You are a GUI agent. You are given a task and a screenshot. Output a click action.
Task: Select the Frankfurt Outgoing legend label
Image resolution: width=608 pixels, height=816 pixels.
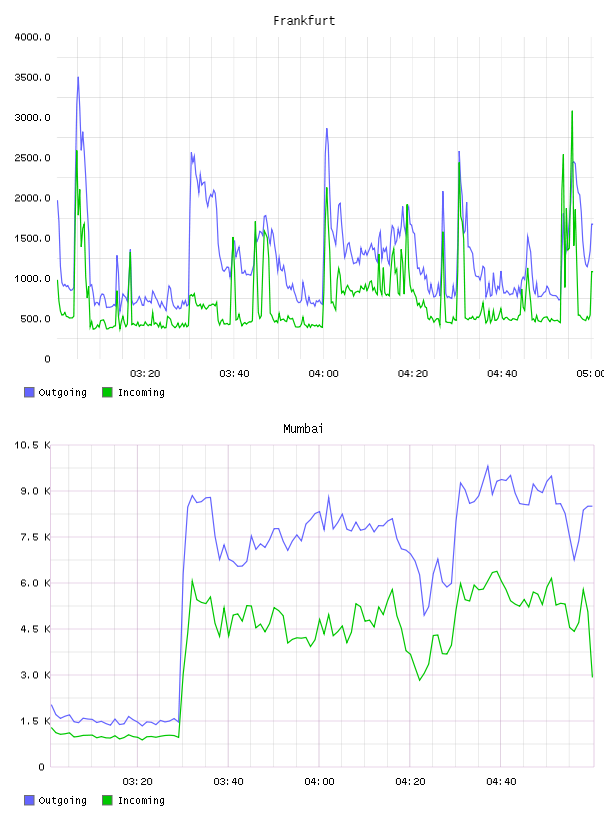point(62,393)
